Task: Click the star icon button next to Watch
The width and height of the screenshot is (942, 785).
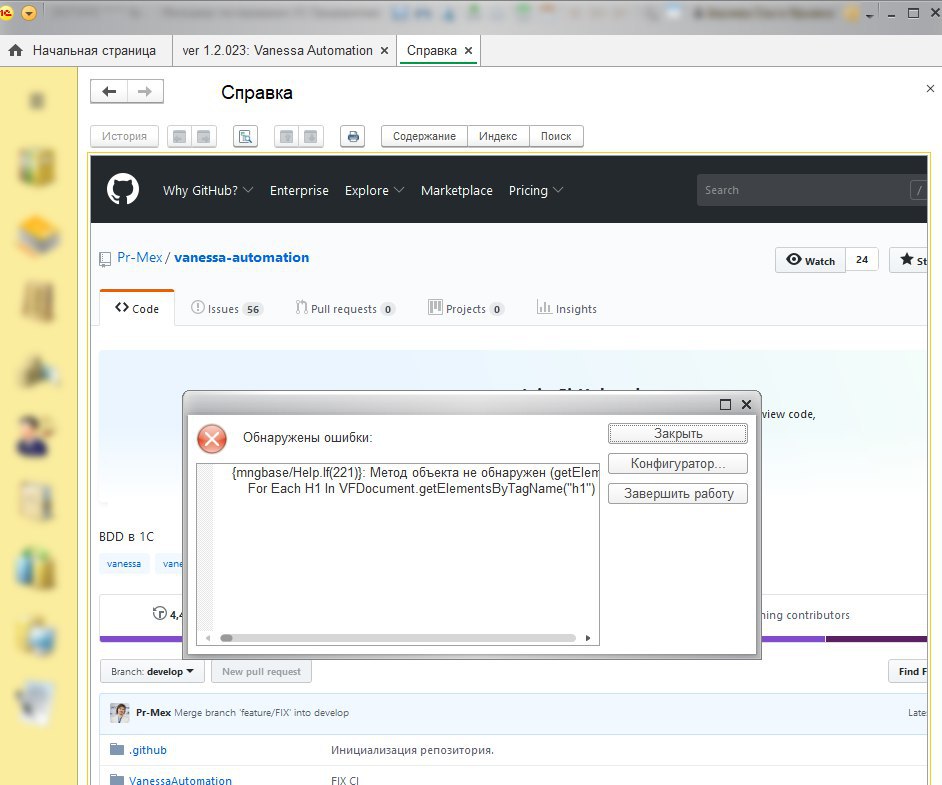Action: pos(910,260)
